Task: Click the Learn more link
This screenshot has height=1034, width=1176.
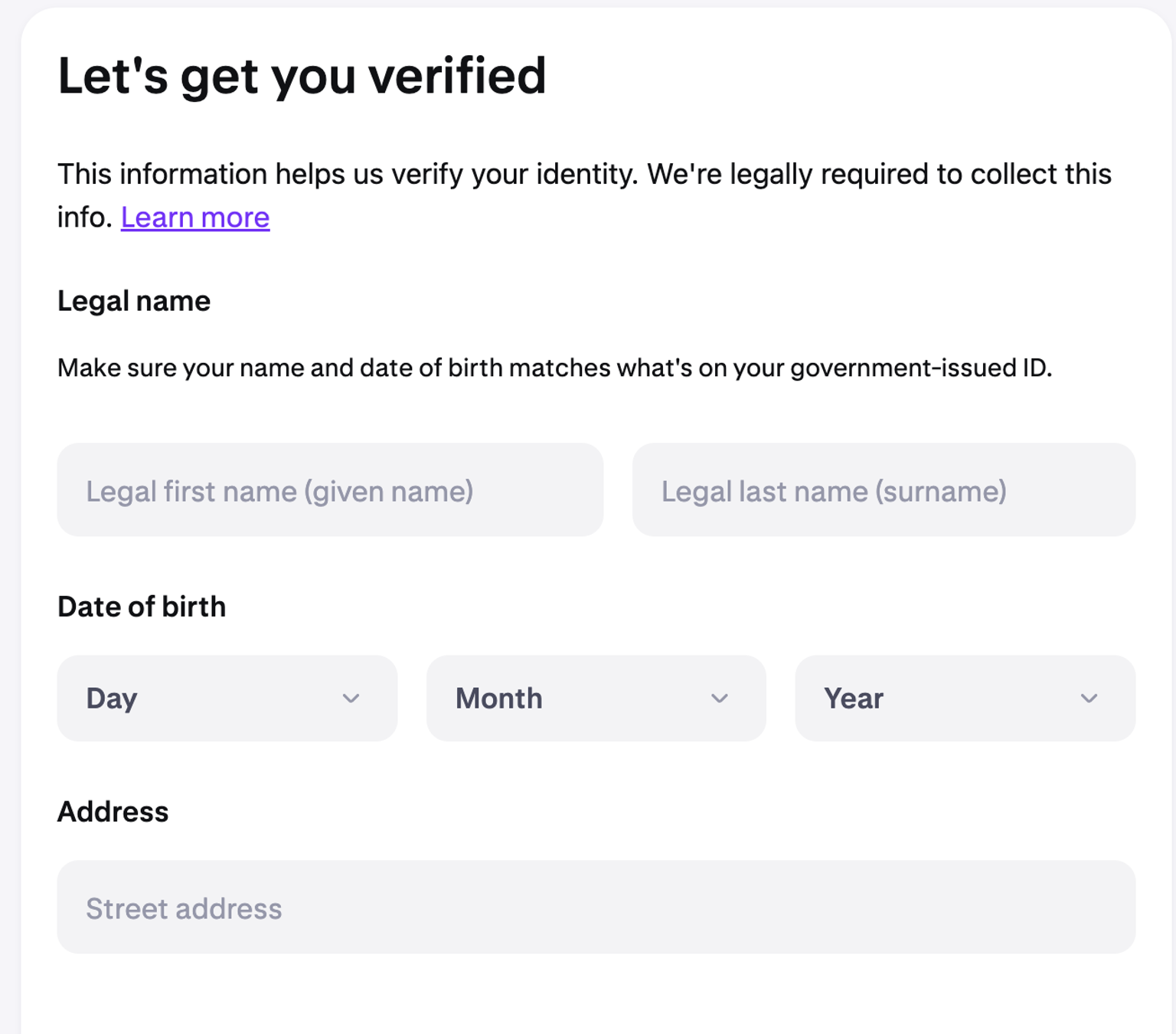Action: click(x=194, y=218)
